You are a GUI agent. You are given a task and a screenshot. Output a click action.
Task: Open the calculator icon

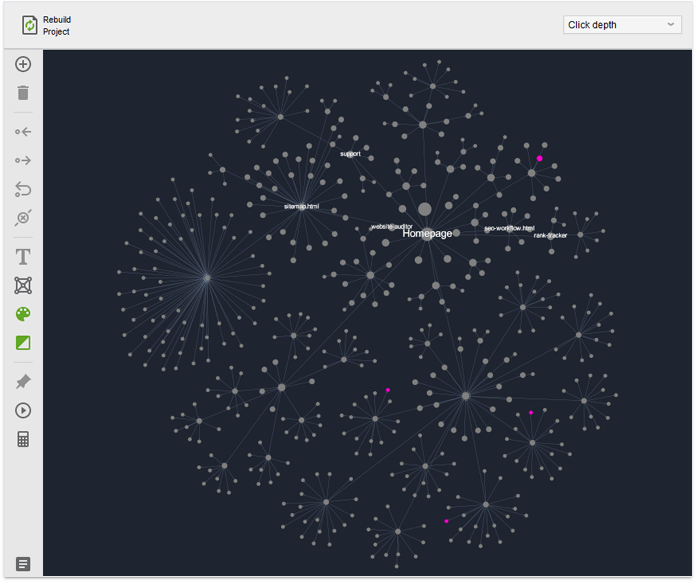(23, 439)
